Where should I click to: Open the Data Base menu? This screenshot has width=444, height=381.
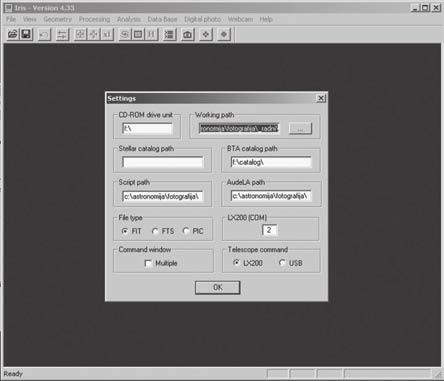162,19
